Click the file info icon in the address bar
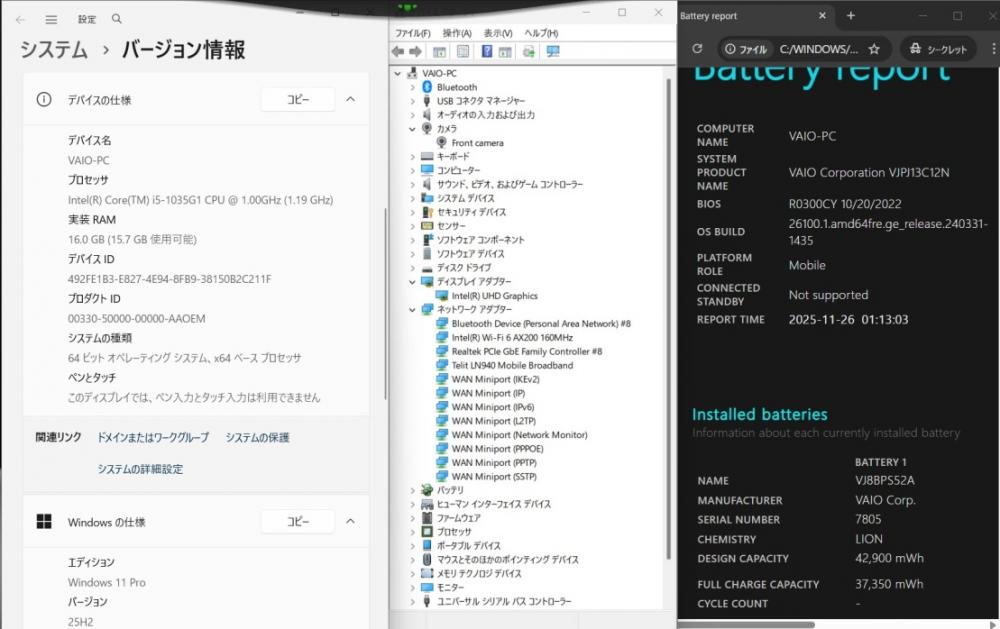 click(x=730, y=49)
